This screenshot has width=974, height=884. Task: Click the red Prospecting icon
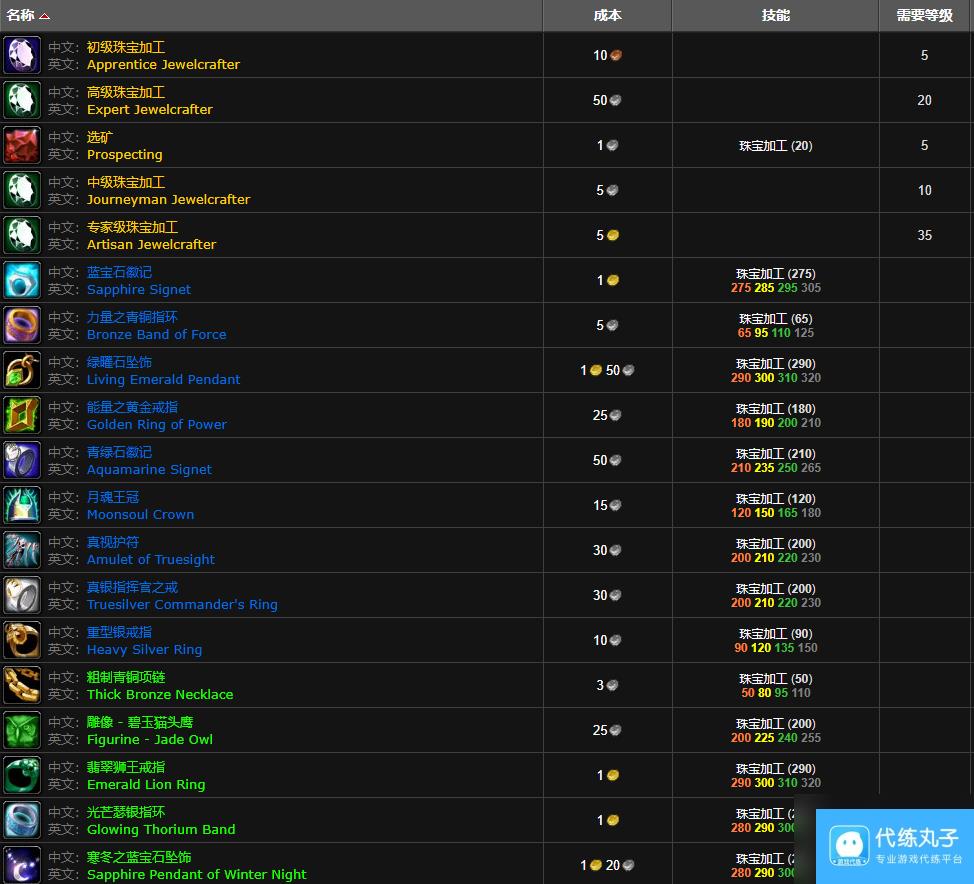point(22,145)
